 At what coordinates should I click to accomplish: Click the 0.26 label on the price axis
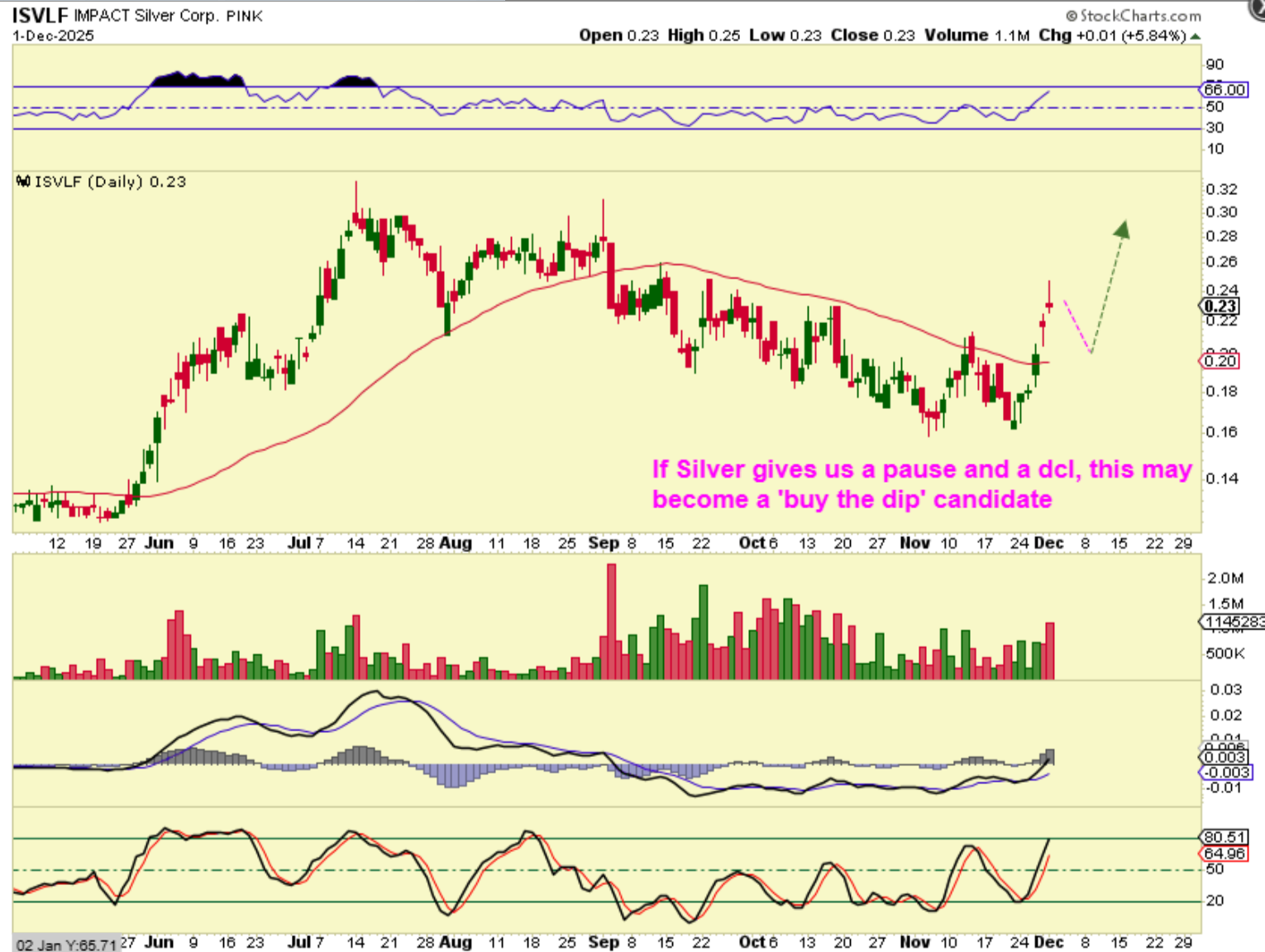1221,262
